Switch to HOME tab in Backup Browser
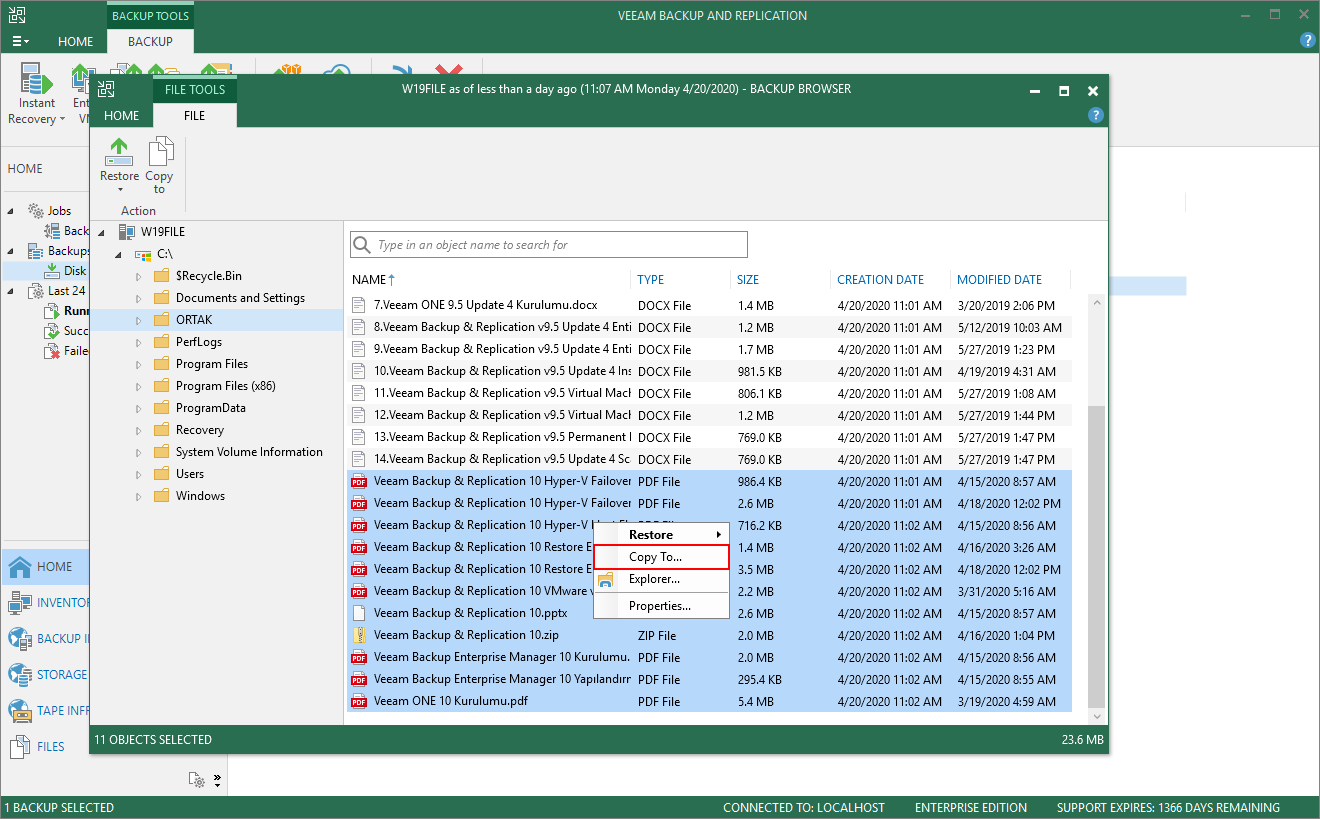 (122, 115)
